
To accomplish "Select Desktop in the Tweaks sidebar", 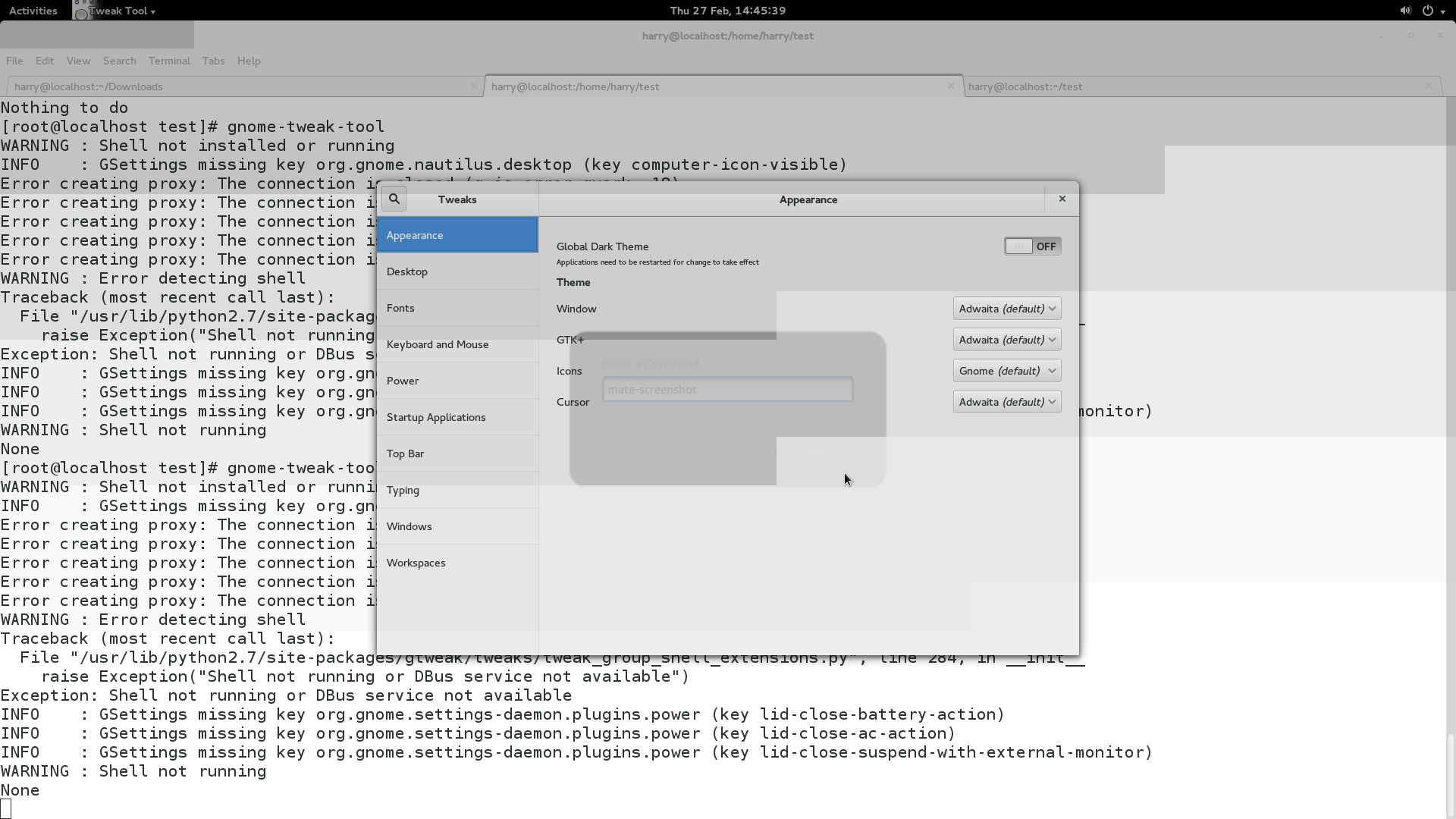I will coord(457,271).
